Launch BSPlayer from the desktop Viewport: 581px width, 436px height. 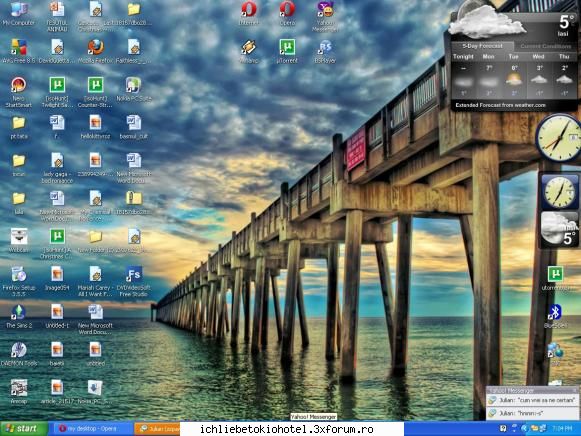coord(325,52)
